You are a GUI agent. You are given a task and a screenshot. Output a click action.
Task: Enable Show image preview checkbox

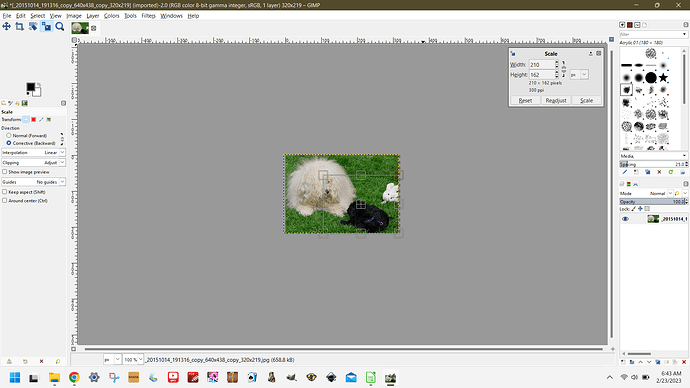[4, 172]
